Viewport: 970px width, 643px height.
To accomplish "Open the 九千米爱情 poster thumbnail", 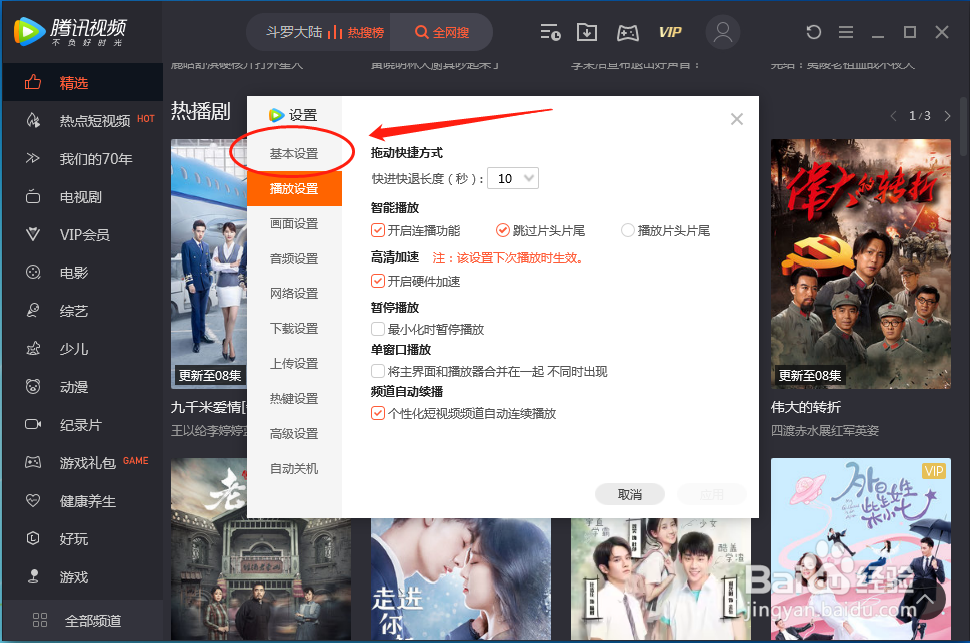I will coord(209,264).
